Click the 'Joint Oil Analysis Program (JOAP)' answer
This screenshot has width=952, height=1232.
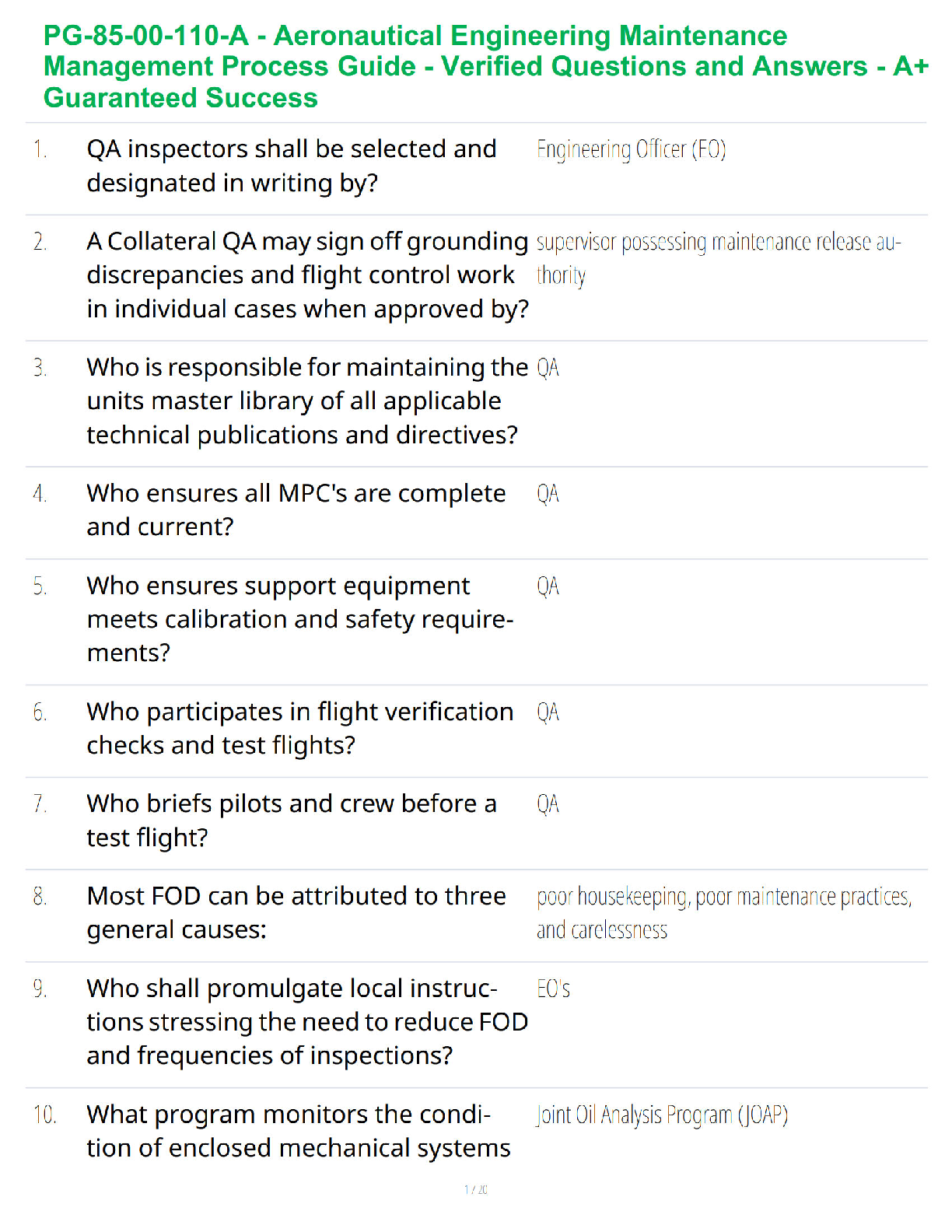[x=662, y=1115]
